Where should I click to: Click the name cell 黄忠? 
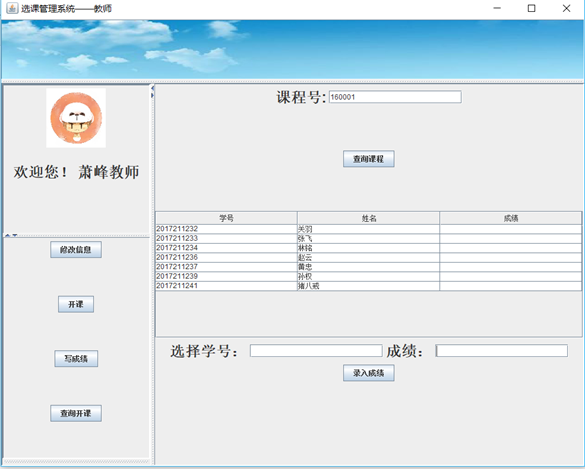point(368,267)
